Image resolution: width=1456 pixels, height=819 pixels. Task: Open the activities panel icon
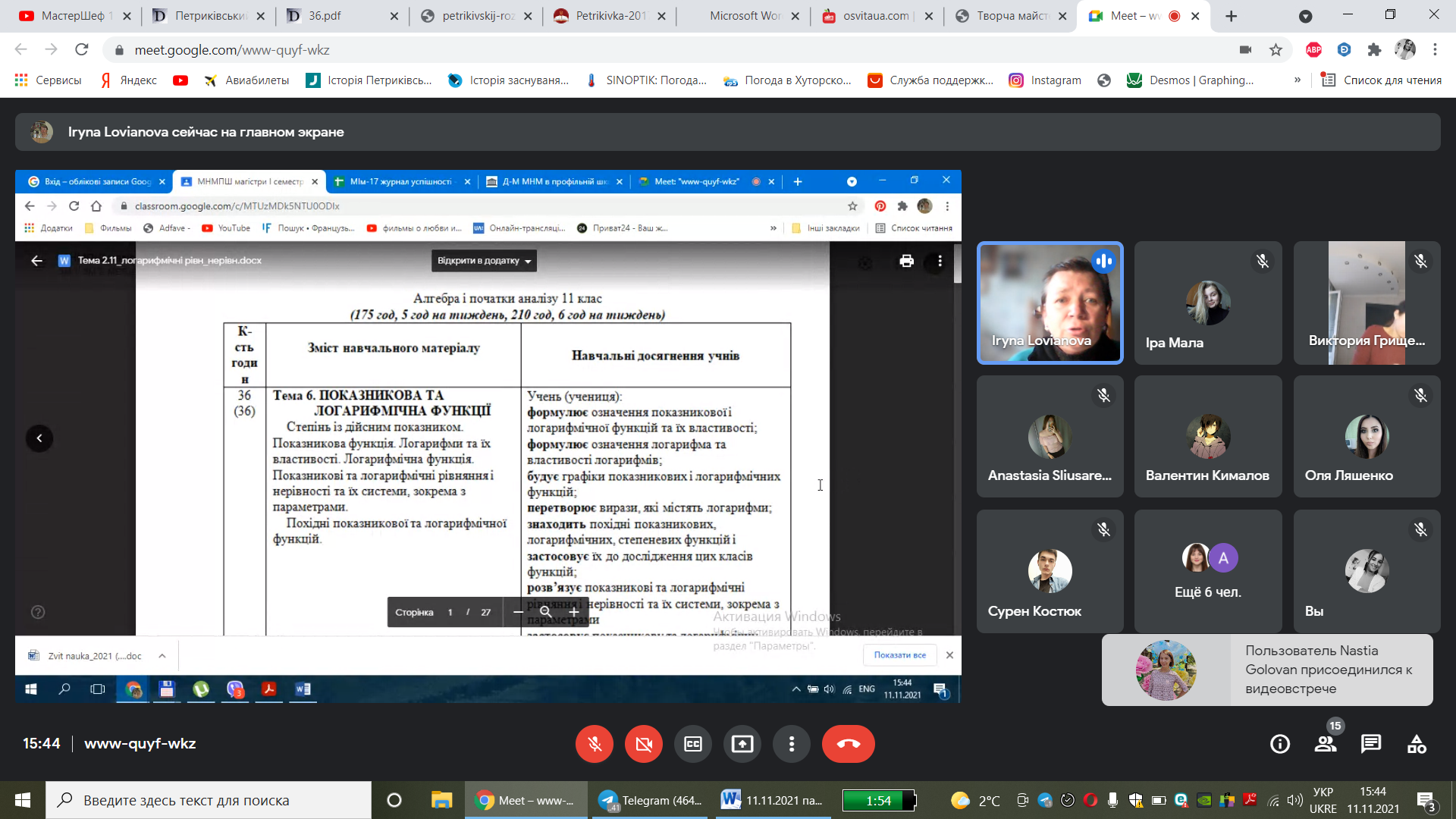[1417, 744]
